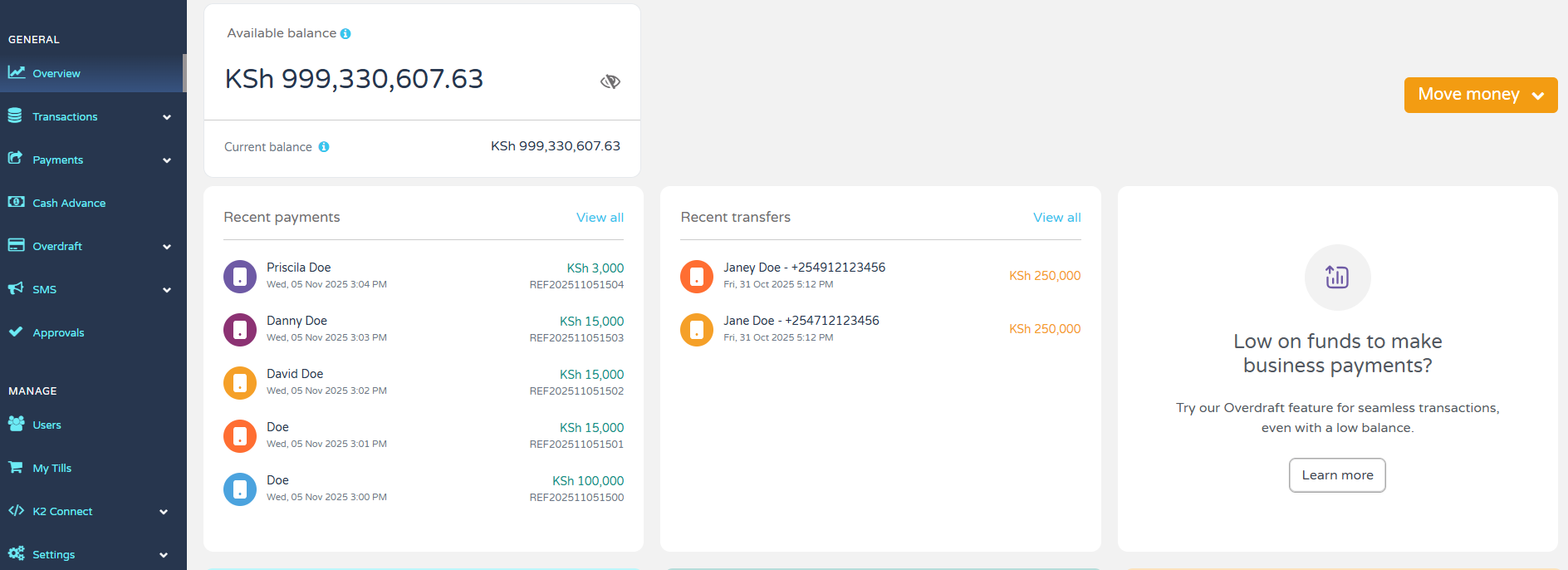Viewport: 1568px width, 570px height.
Task: Click the SMS megaphone icon in sidebar
Action: pyautogui.click(x=16, y=288)
